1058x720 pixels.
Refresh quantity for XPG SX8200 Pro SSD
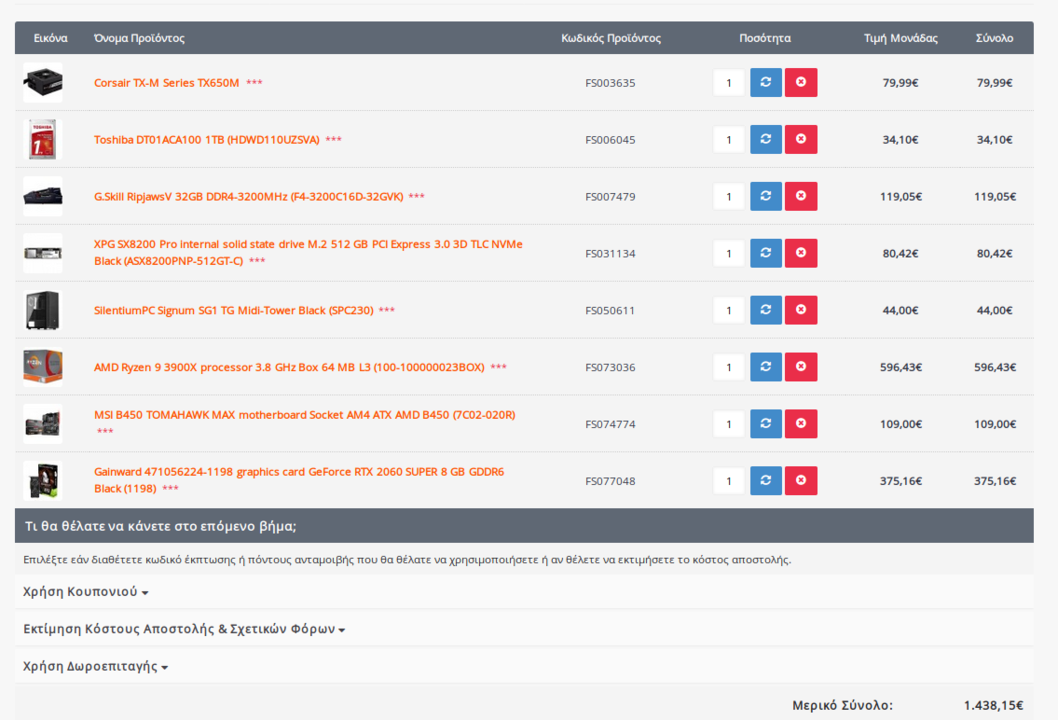click(766, 253)
